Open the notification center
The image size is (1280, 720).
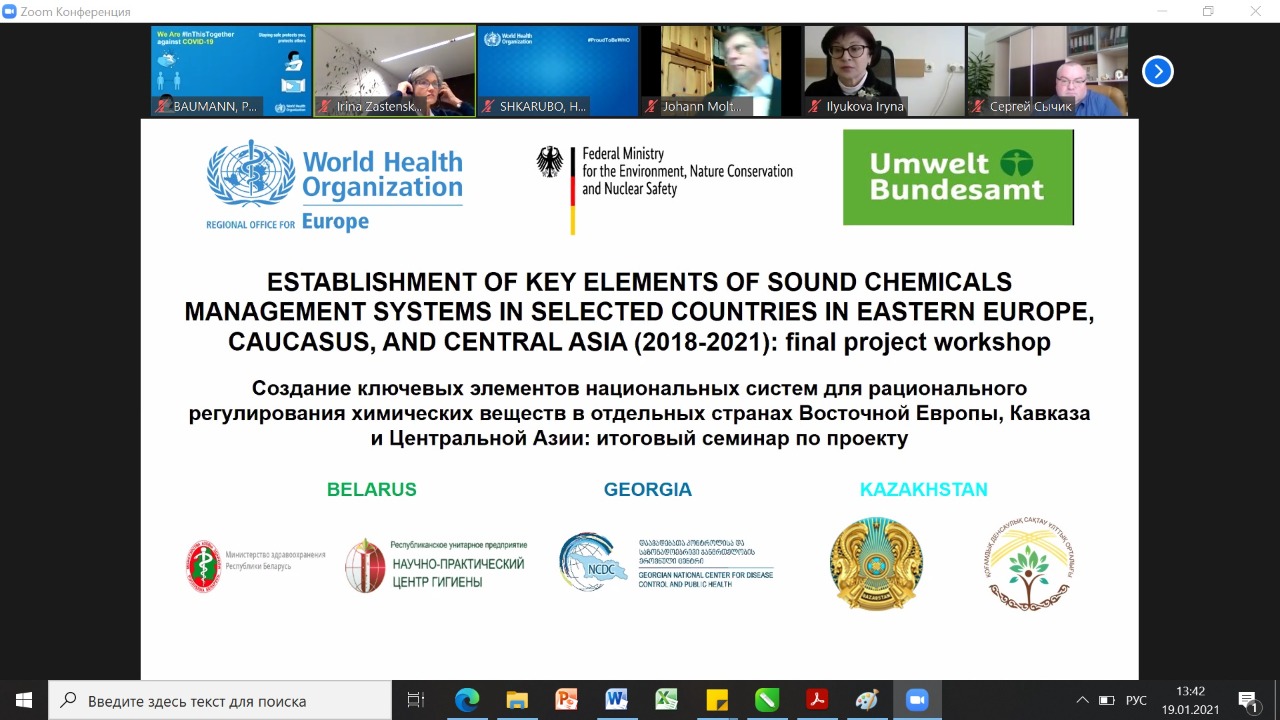[x=1247, y=700]
